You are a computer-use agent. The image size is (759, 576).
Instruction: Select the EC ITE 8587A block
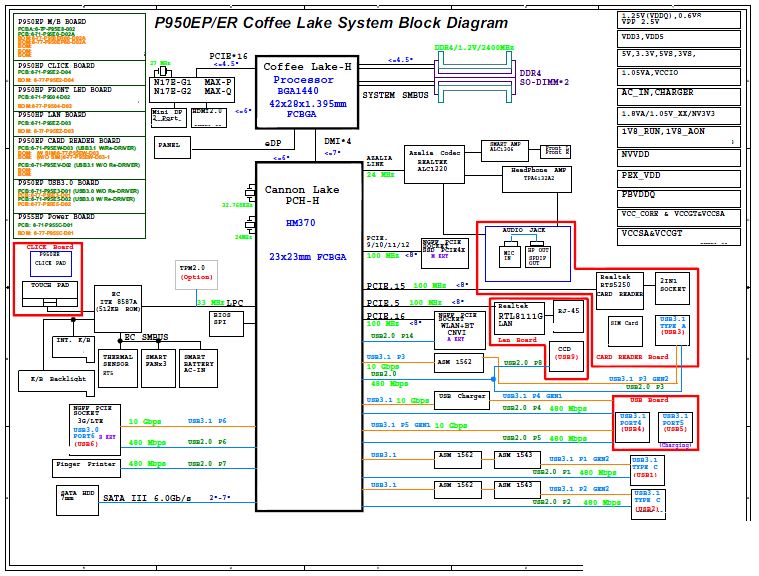(118, 308)
